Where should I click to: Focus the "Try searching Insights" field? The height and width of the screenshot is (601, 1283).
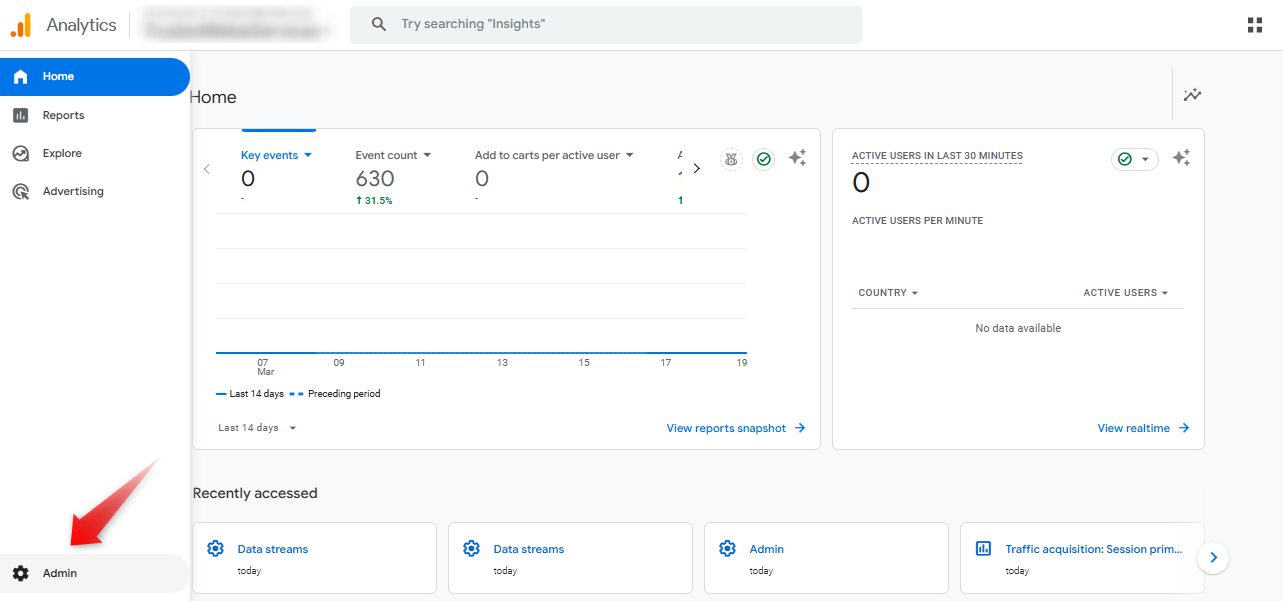(605, 24)
